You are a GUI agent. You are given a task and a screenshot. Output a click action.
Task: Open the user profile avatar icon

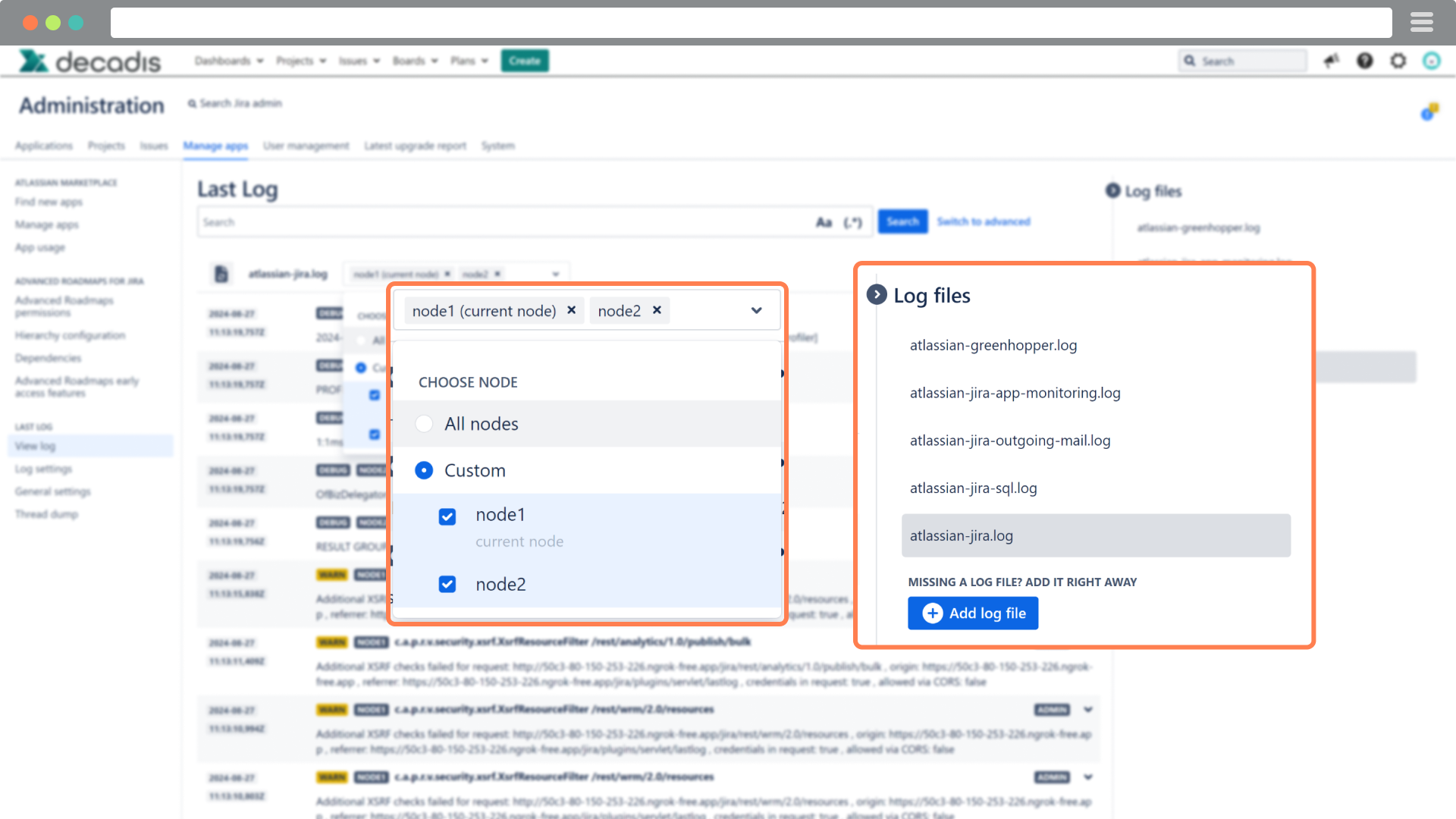coord(1432,61)
